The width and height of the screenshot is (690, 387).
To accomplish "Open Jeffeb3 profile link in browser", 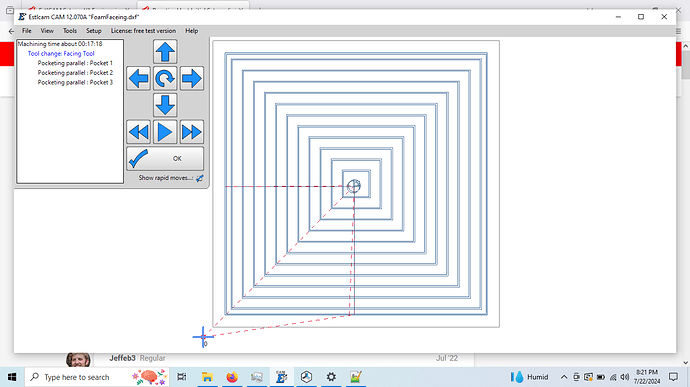I will [x=122, y=358].
